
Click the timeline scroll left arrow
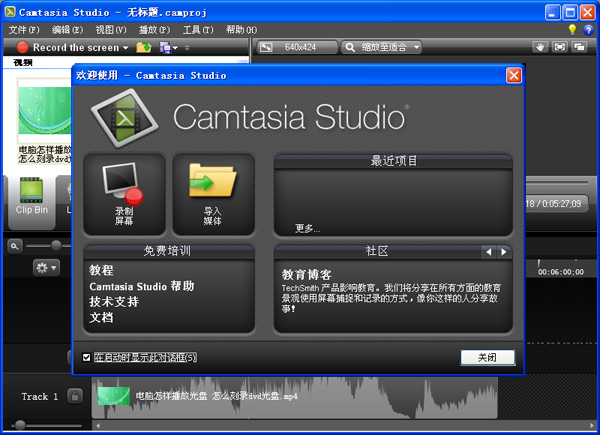(x=98, y=425)
